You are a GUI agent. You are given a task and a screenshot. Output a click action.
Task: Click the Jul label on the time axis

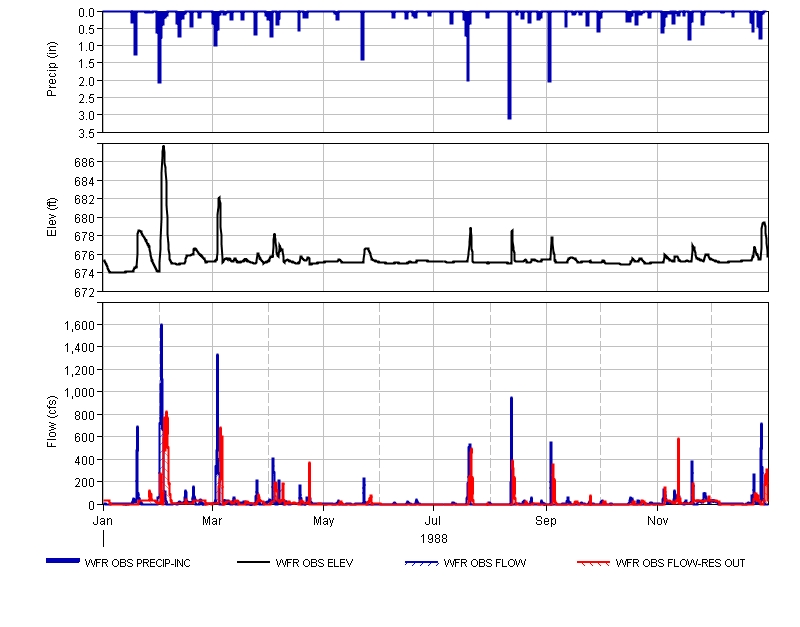[x=433, y=521]
